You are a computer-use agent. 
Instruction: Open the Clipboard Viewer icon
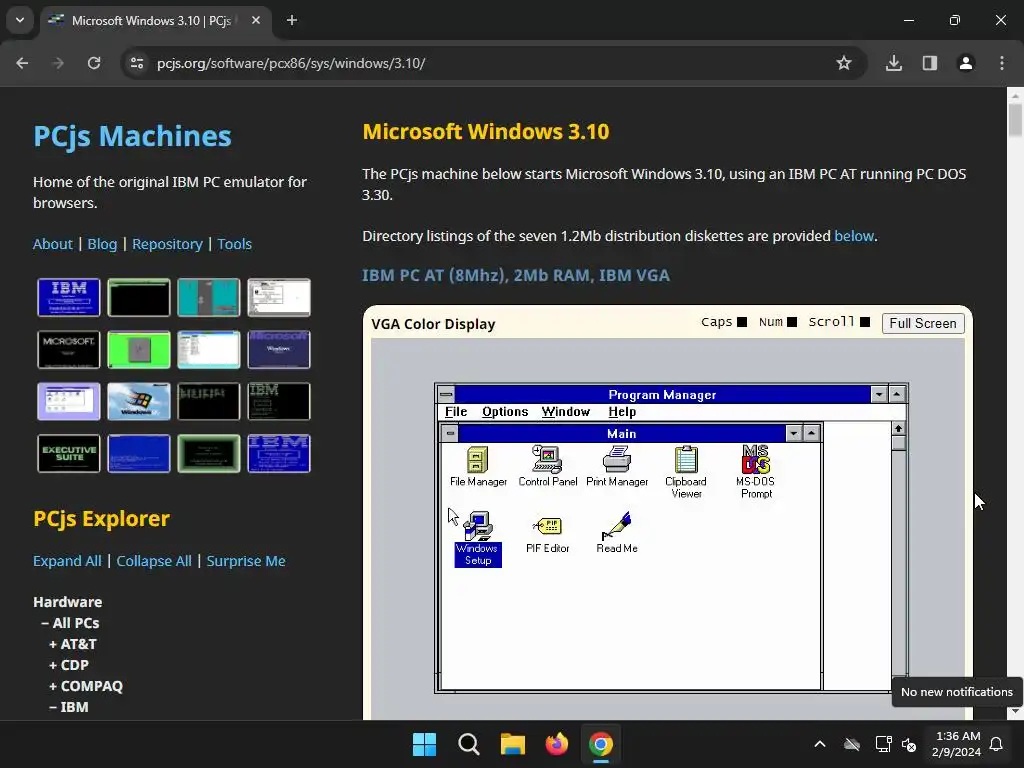click(686, 472)
